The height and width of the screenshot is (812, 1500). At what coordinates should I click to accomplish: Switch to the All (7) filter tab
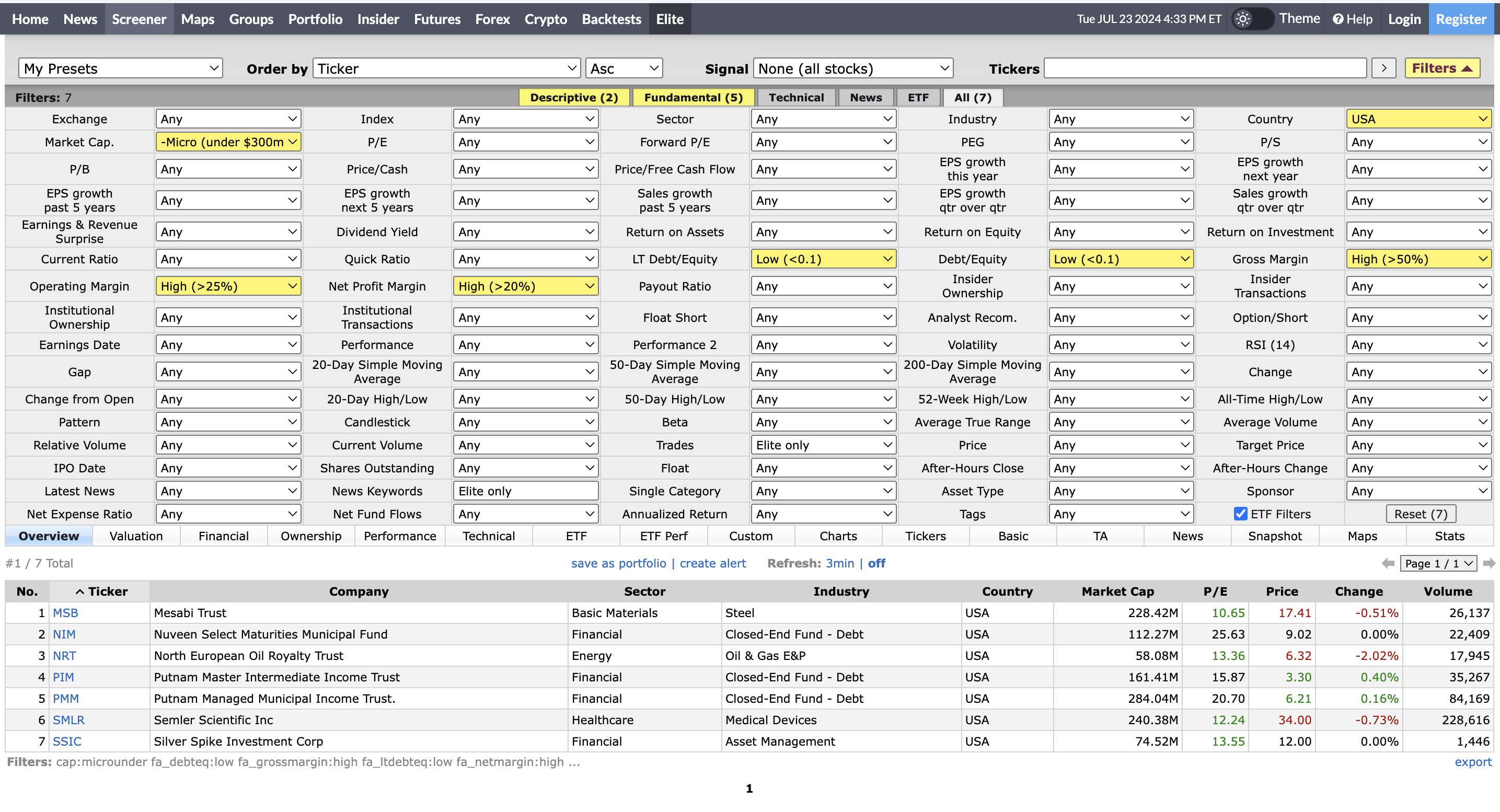coord(973,97)
